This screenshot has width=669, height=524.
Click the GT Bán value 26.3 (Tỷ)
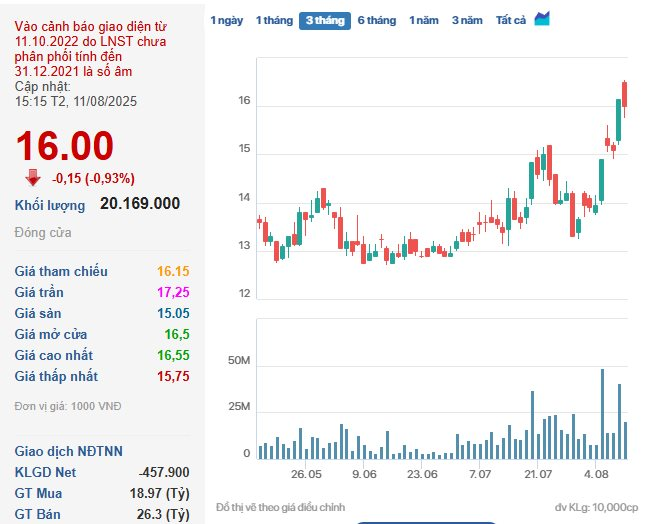pyautogui.click(x=163, y=515)
